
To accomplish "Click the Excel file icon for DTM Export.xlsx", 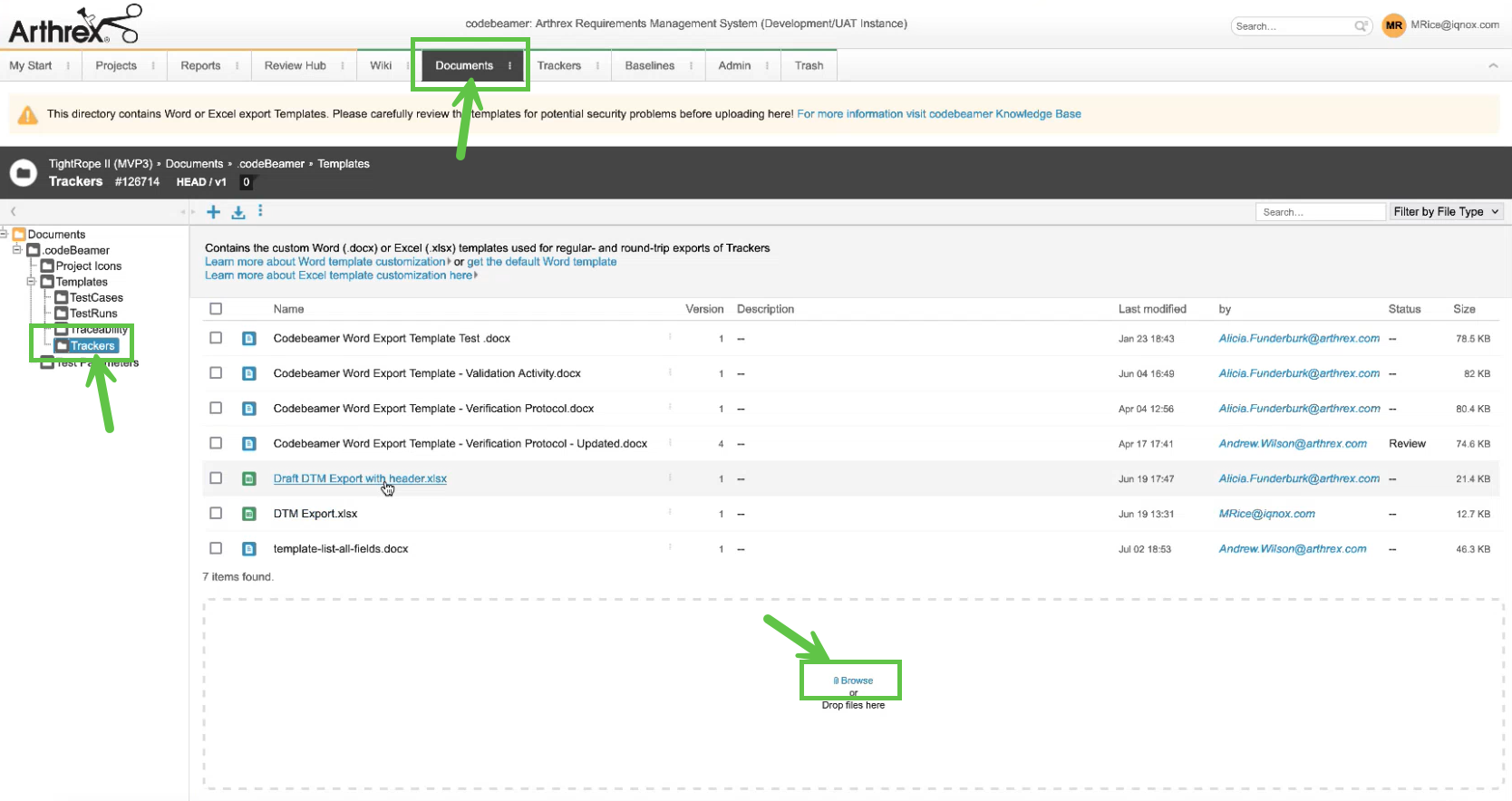I will coord(249,514).
